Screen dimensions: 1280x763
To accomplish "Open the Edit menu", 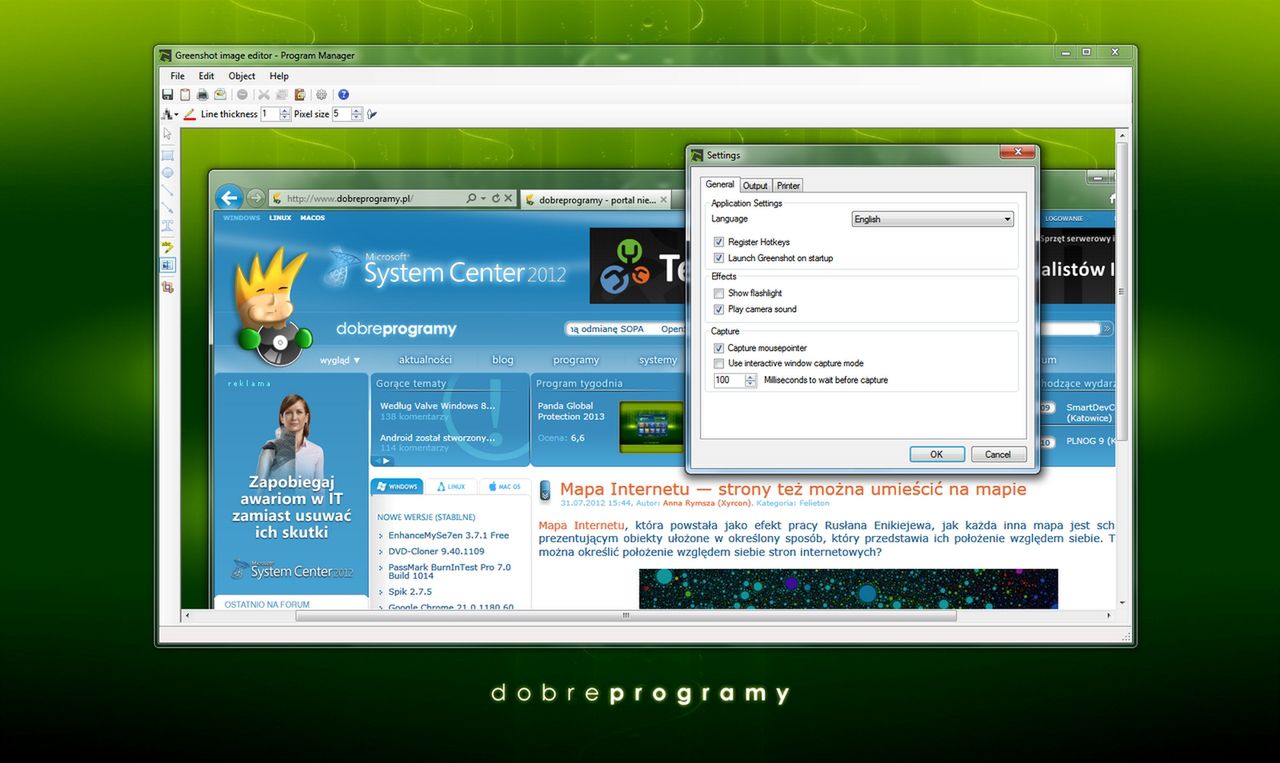I will [x=206, y=76].
